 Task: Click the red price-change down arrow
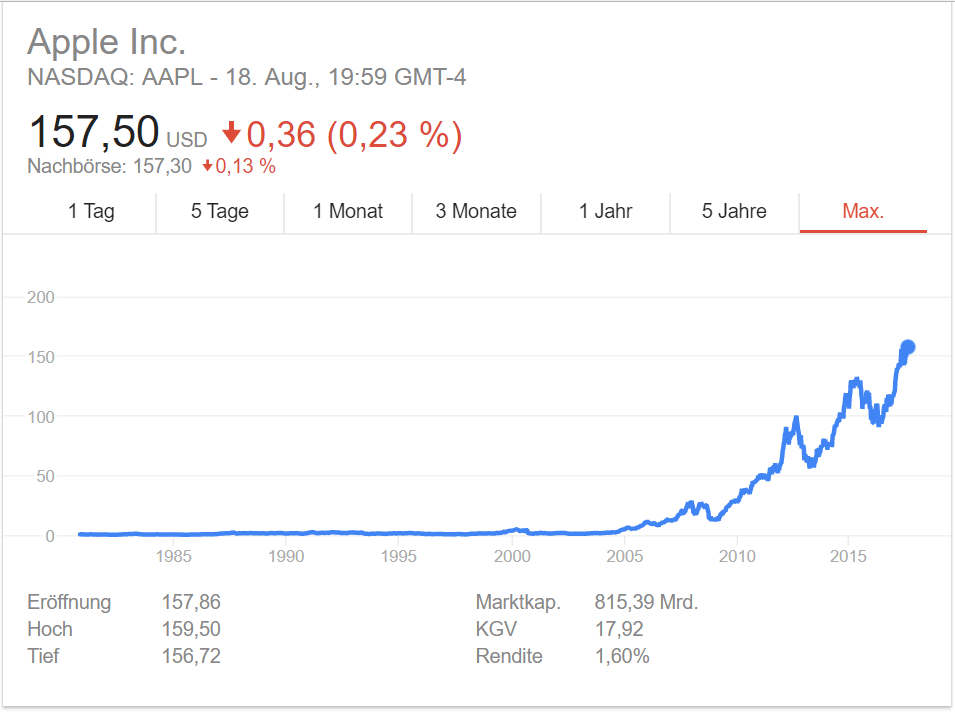pos(232,132)
